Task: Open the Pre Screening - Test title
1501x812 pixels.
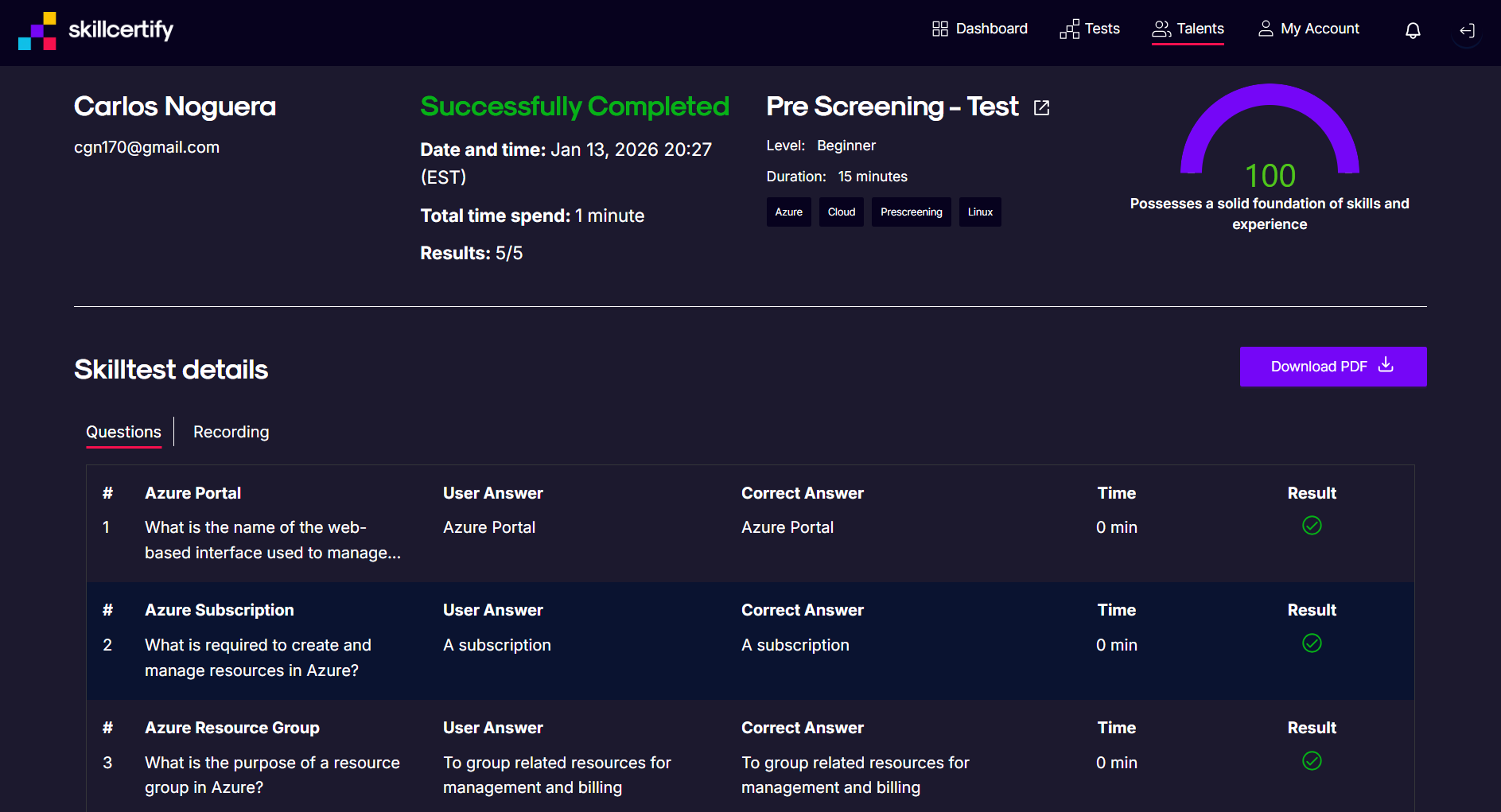Action: click(x=892, y=107)
